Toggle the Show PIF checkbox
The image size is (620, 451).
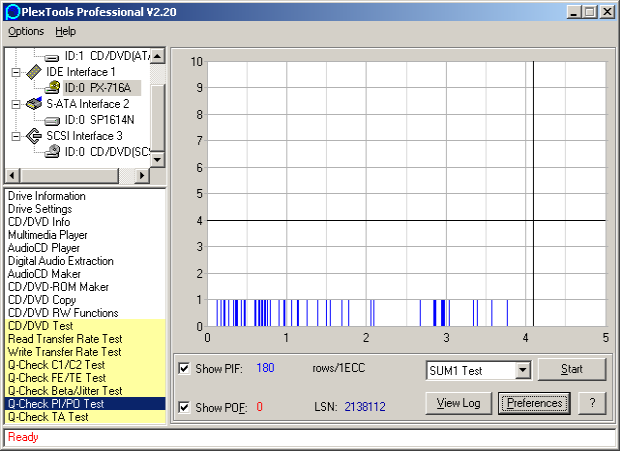click(x=184, y=368)
